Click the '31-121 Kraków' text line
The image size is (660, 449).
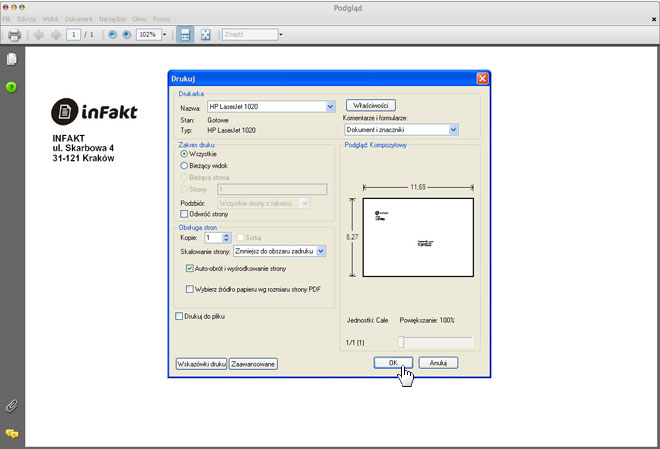point(83,158)
